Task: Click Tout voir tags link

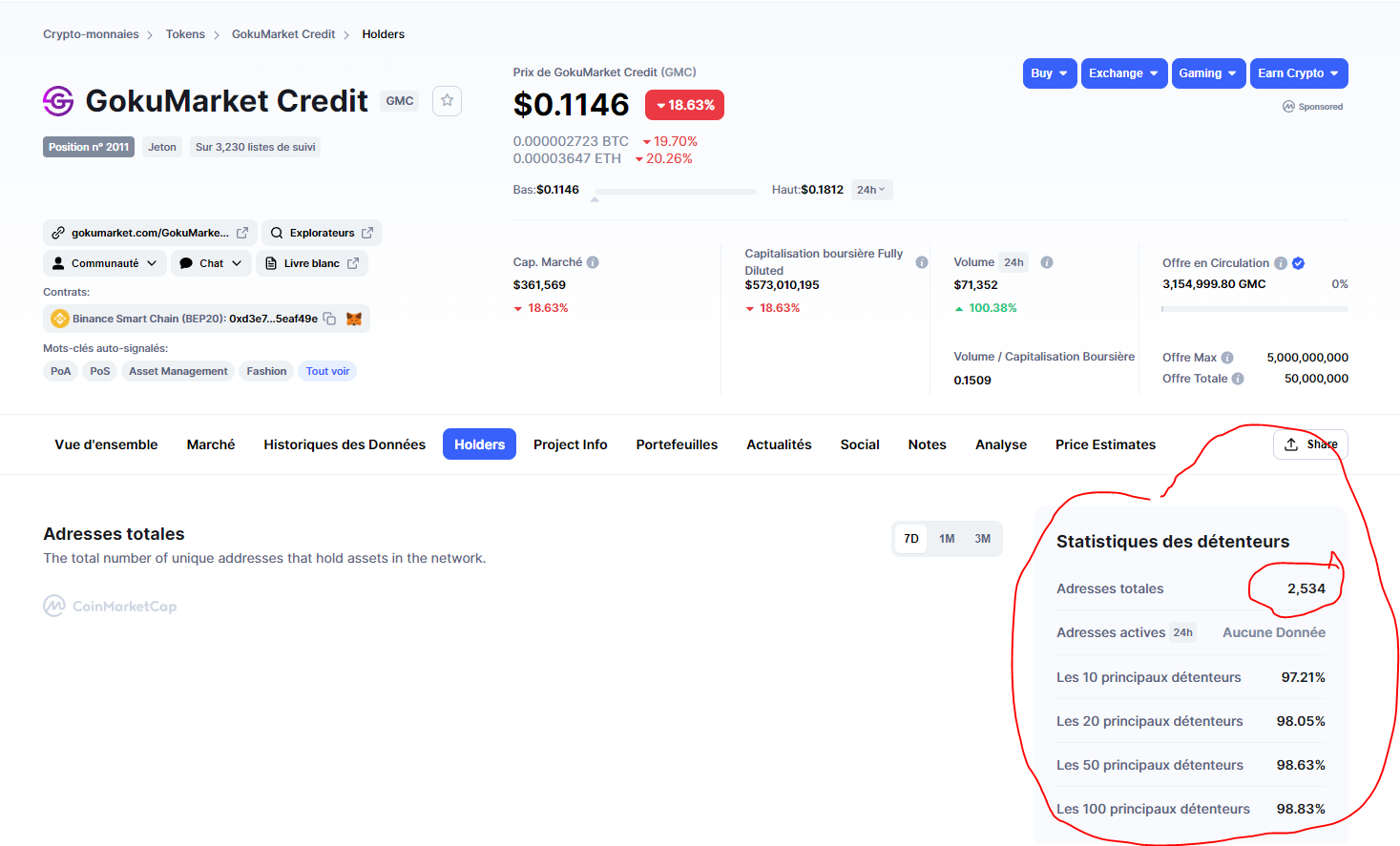Action: [327, 371]
